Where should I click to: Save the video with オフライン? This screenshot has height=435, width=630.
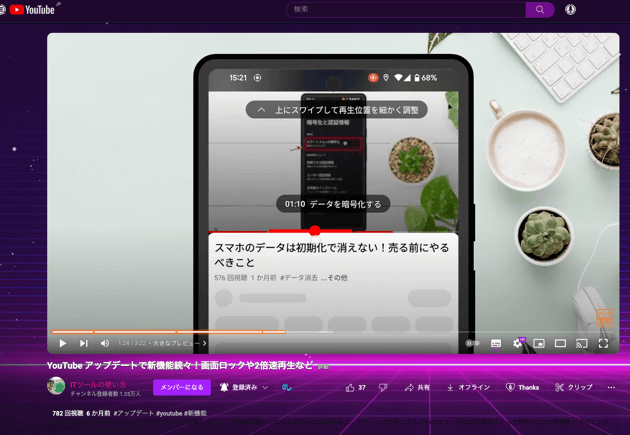(x=468, y=387)
